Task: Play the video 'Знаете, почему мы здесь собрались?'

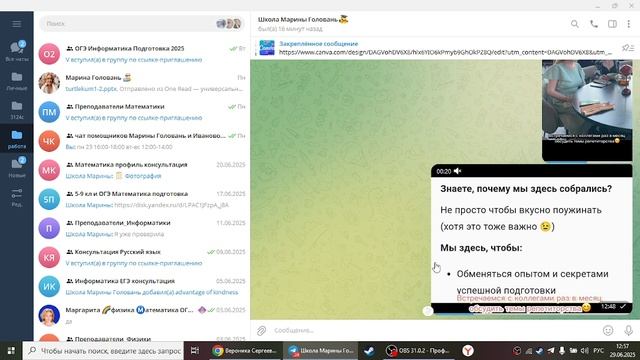Action: [531, 239]
